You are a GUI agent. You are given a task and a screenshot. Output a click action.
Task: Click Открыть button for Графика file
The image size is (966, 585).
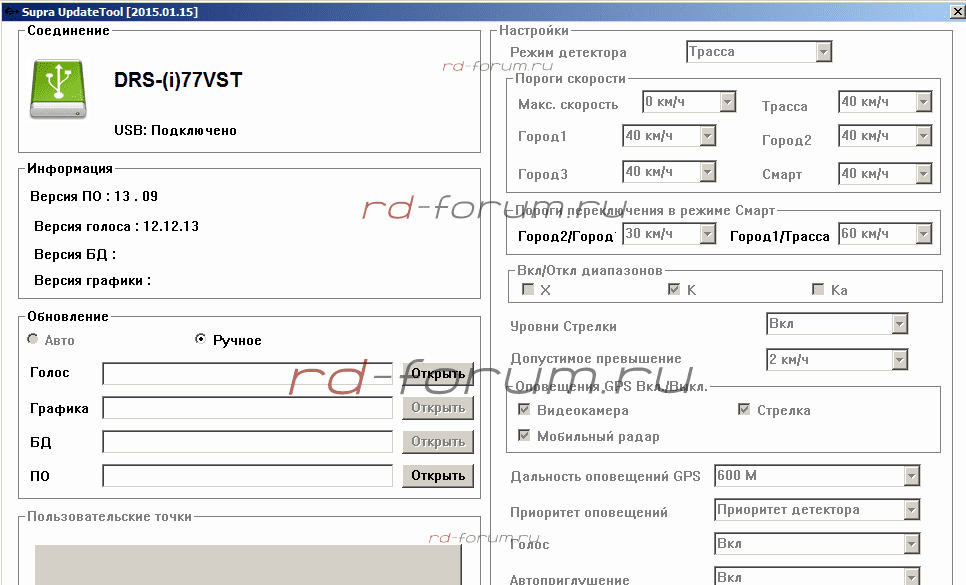[438, 408]
